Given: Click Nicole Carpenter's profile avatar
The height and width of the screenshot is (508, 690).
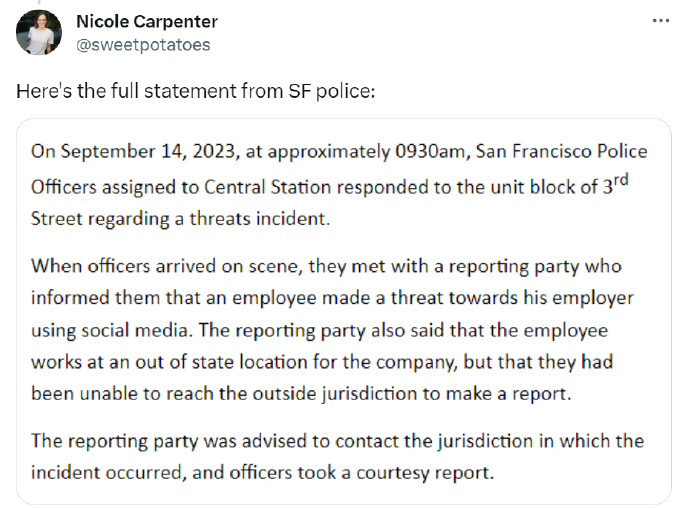Looking at the screenshot, I should click(x=39, y=33).
